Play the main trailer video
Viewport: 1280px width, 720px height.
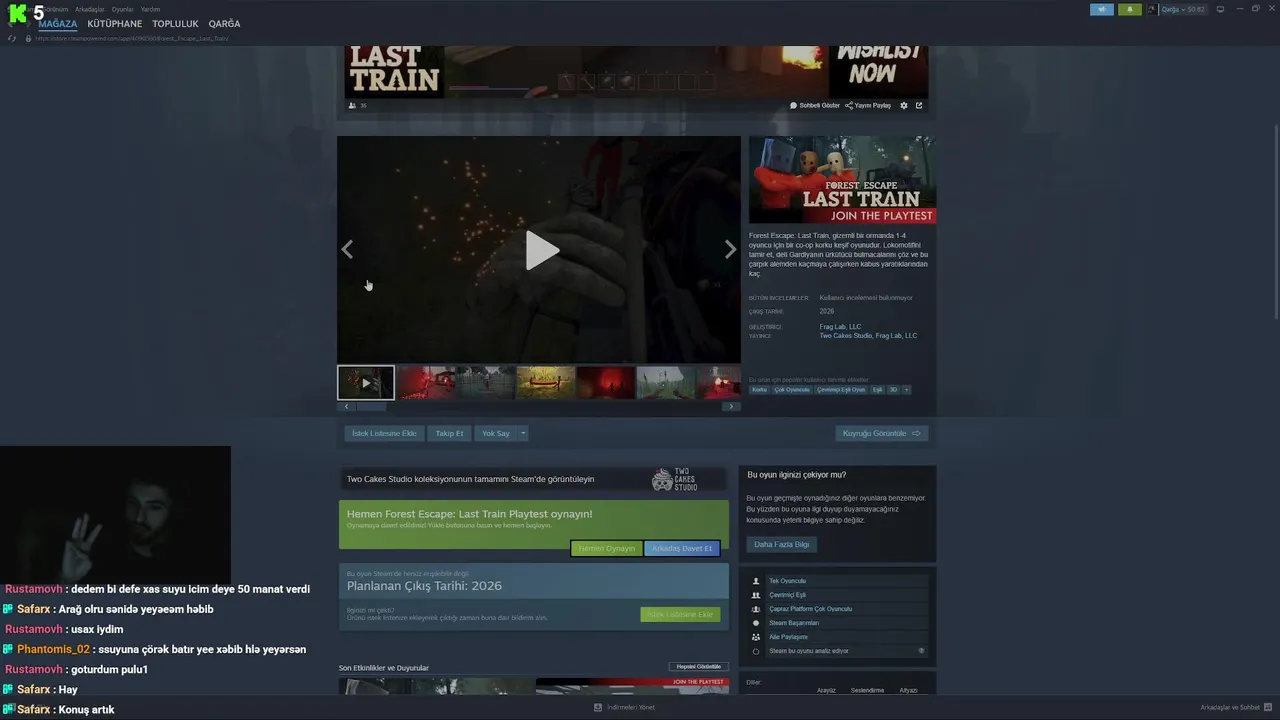542,250
